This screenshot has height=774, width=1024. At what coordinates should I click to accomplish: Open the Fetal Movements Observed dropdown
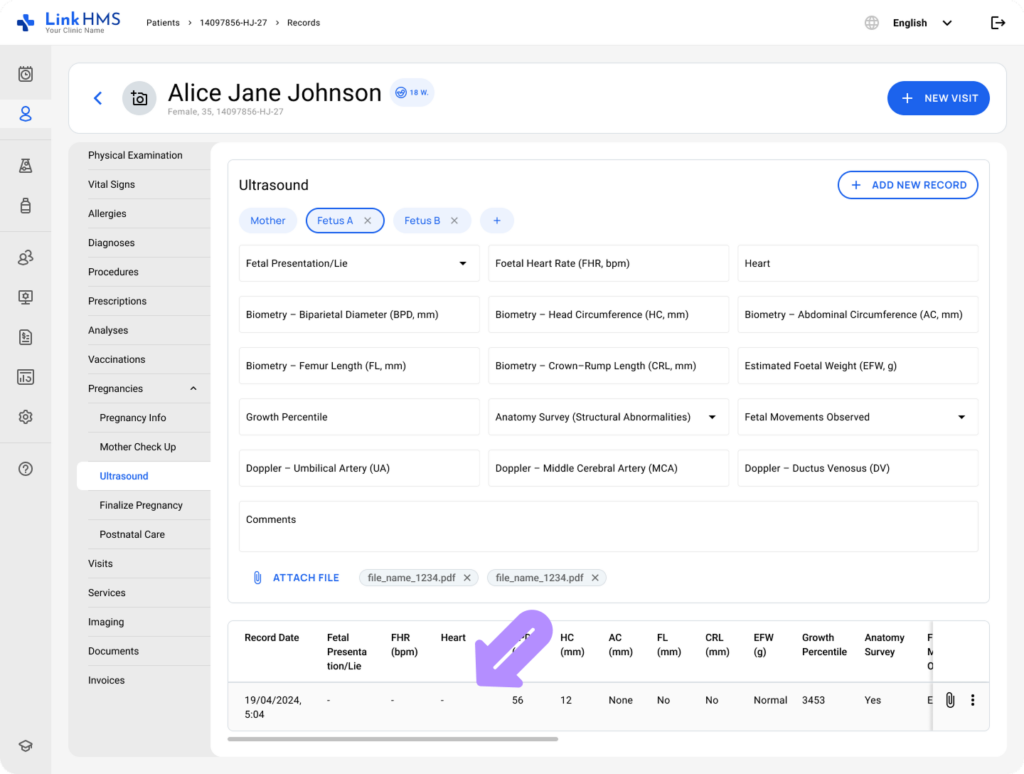click(x=961, y=417)
